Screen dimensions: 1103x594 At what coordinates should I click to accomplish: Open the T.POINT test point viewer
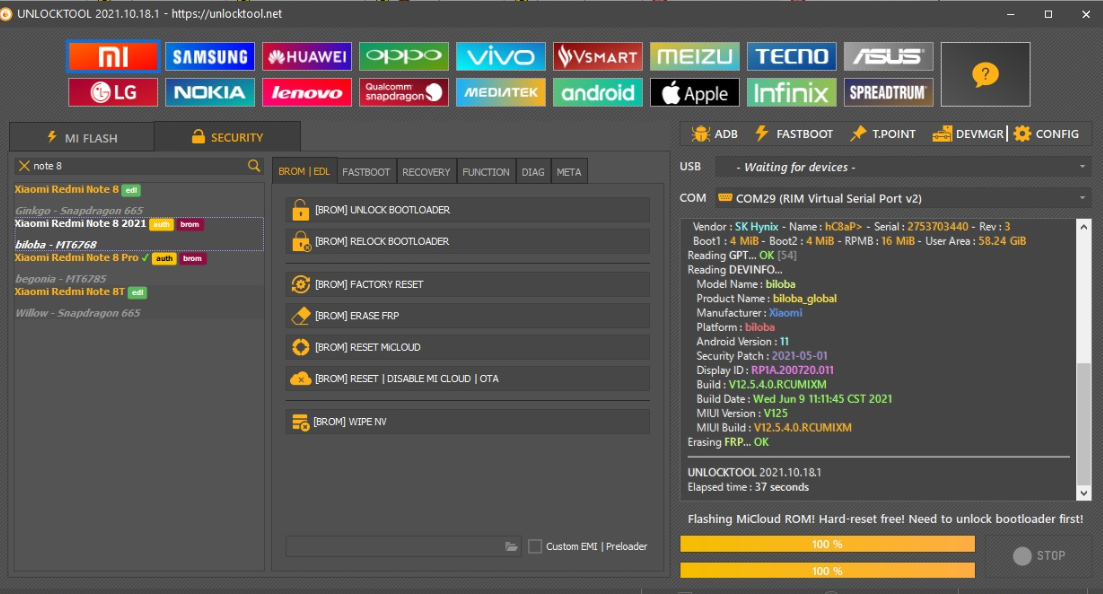click(883, 134)
